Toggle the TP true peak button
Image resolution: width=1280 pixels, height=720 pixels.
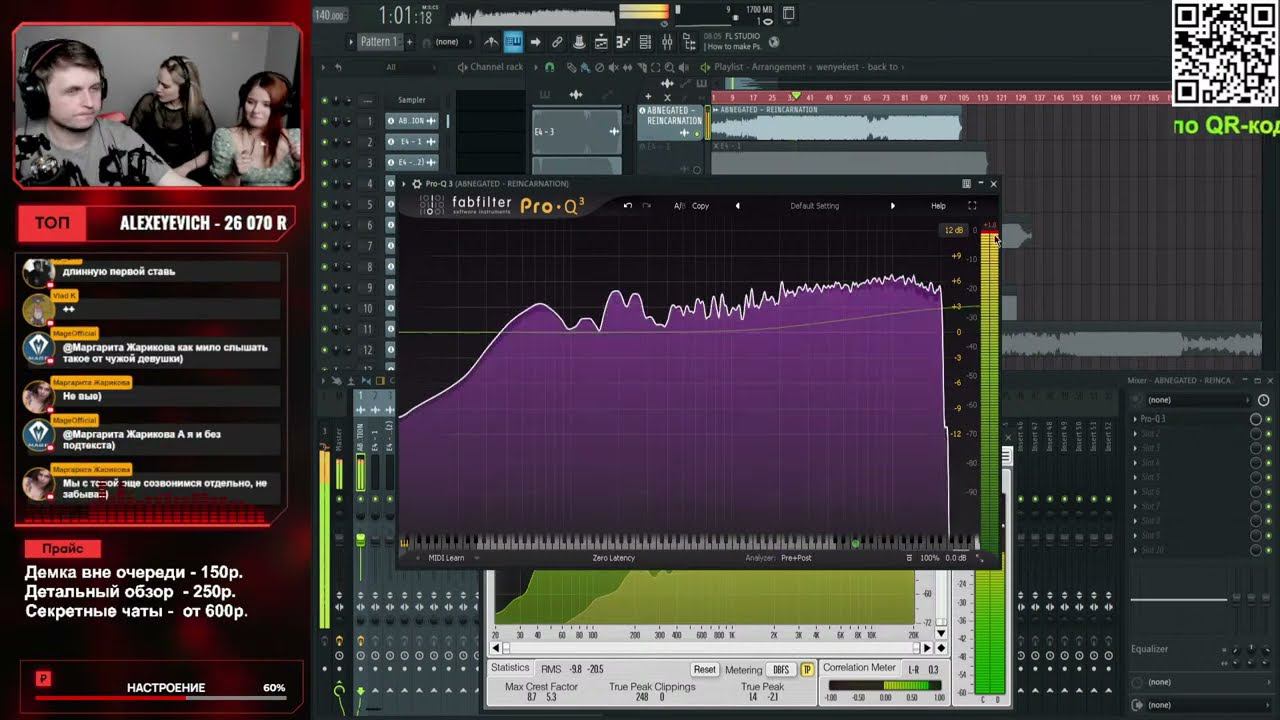point(808,670)
